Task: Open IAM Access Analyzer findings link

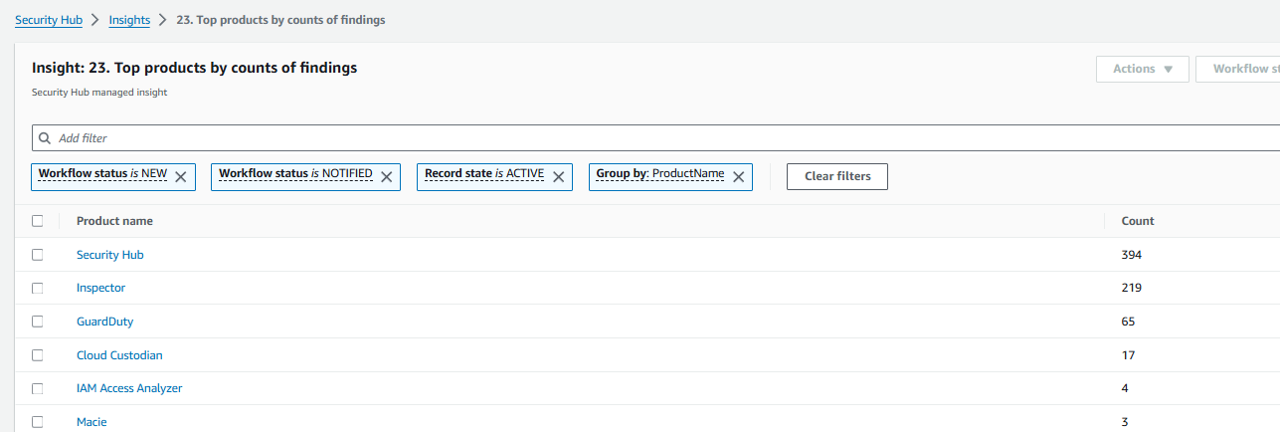Action: click(129, 388)
